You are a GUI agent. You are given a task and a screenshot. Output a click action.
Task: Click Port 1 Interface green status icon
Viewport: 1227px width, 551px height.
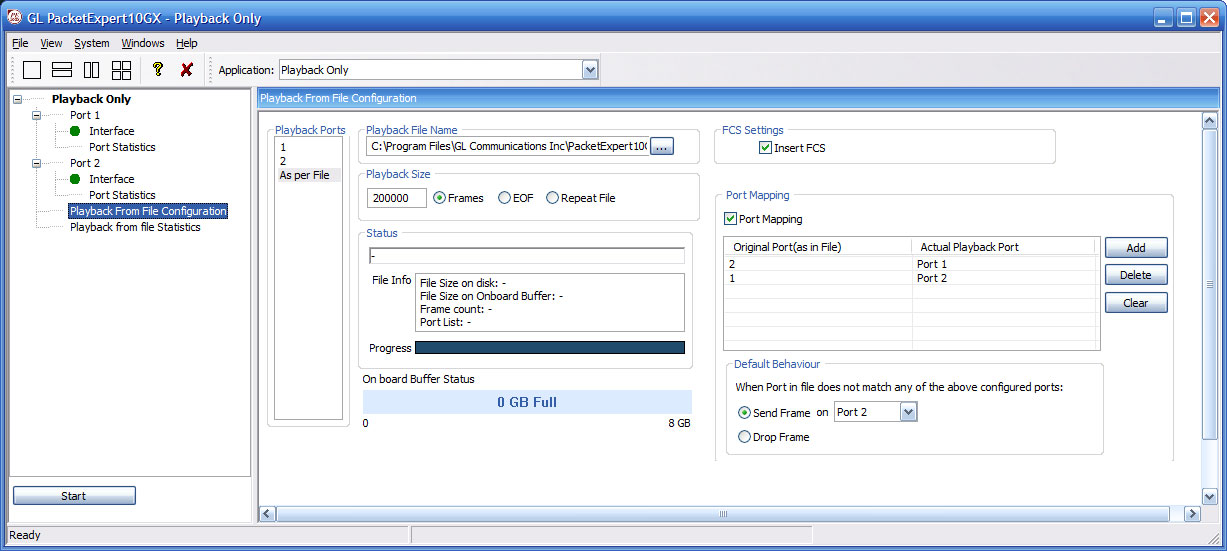click(x=75, y=131)
